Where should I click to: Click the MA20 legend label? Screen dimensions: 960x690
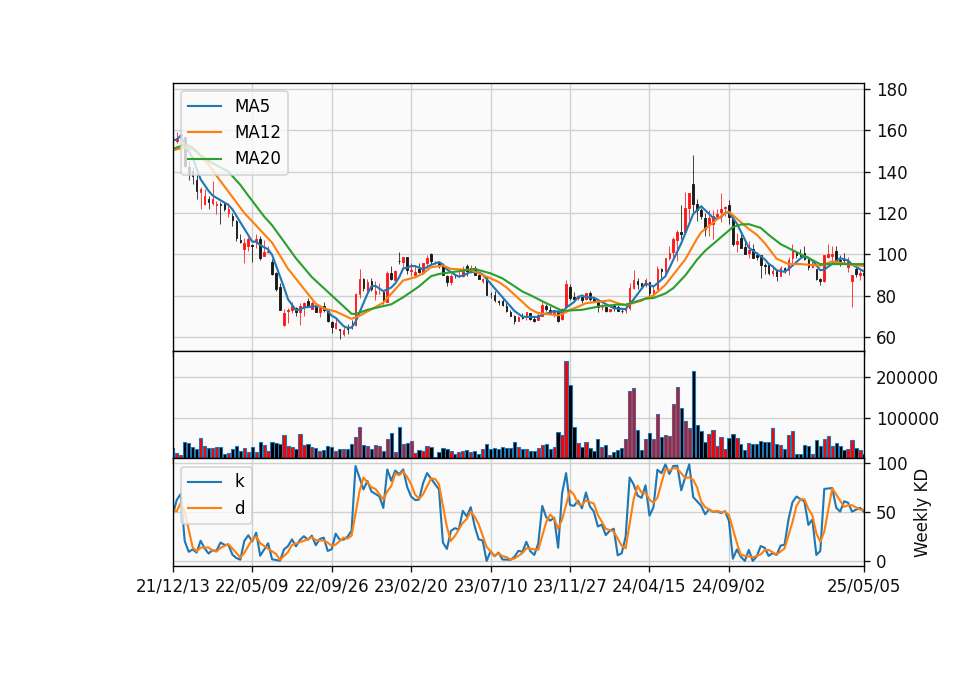[257, 158]
